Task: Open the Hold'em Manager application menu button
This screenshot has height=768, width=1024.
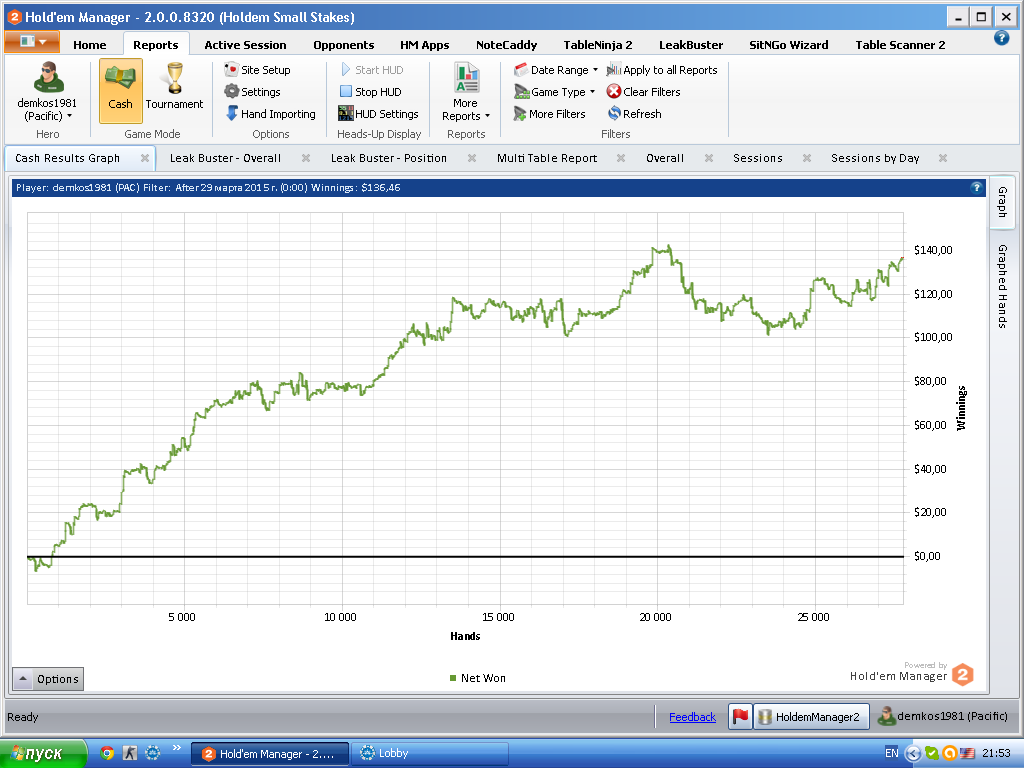Action: pyautogui.click(x=32, y=42)
